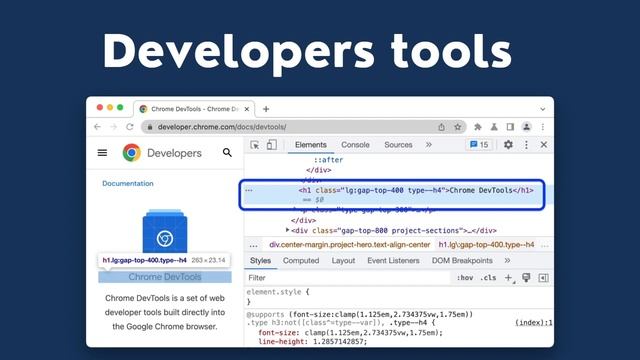Screen dimensions: 640x360
Task: Switch to the Console tab
Action: [355, 144]
